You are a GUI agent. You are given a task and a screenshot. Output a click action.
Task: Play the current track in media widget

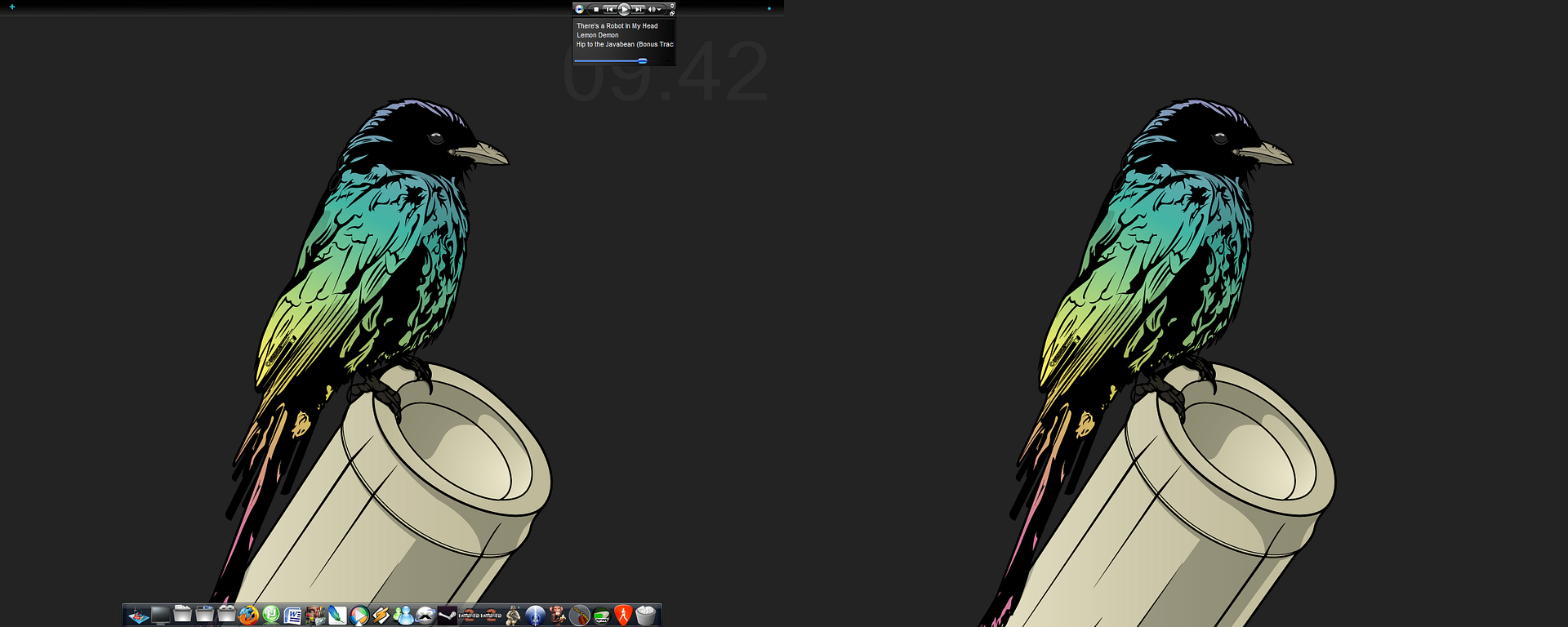coord(624,9)
